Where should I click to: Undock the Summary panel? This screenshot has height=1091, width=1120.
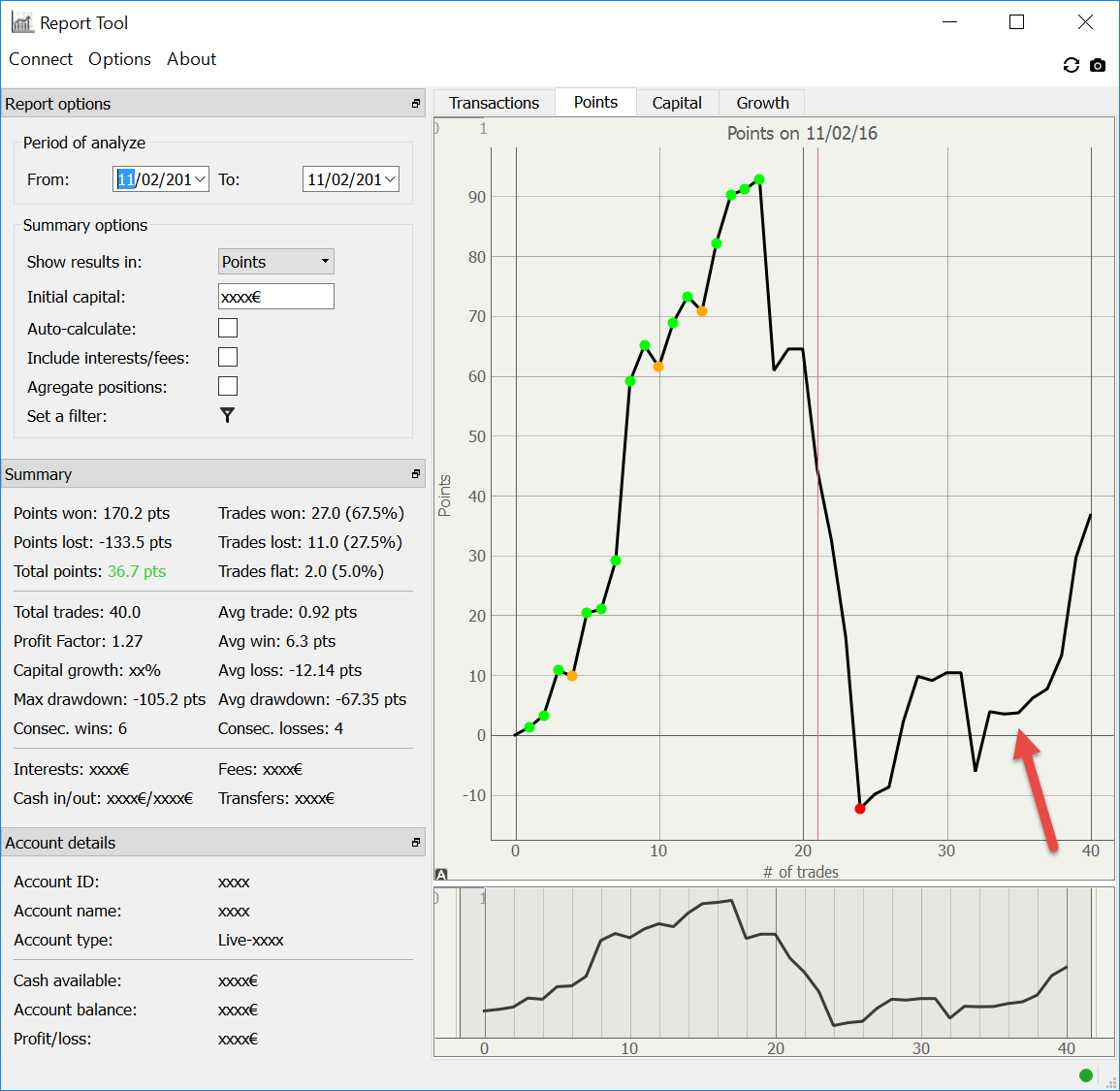point(416,473)
